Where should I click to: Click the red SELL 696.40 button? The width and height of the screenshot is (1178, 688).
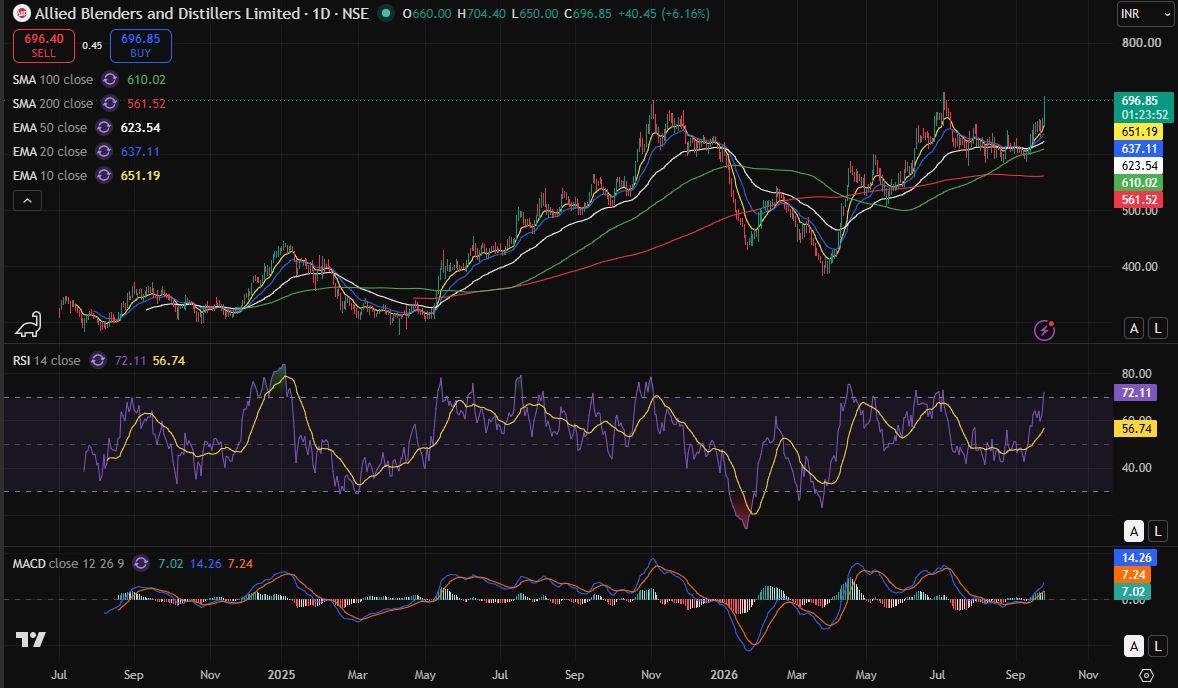[x=44, y=46]
